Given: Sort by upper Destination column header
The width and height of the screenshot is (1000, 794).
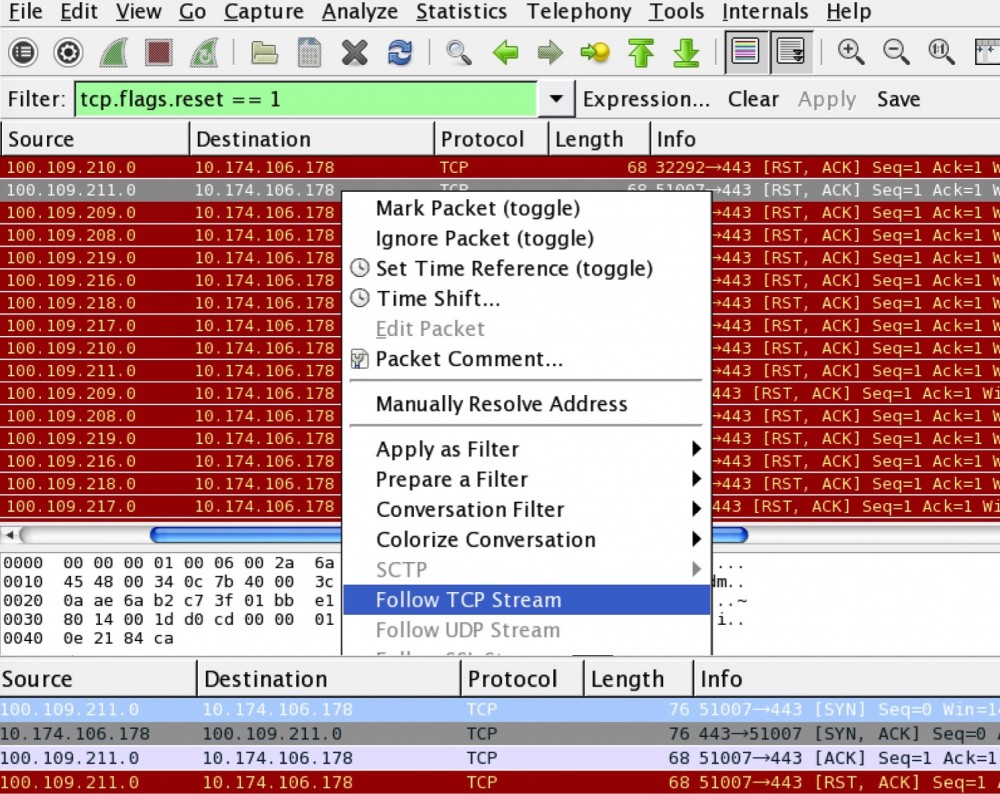Looking at the screenshot, I should coord(312,139).
